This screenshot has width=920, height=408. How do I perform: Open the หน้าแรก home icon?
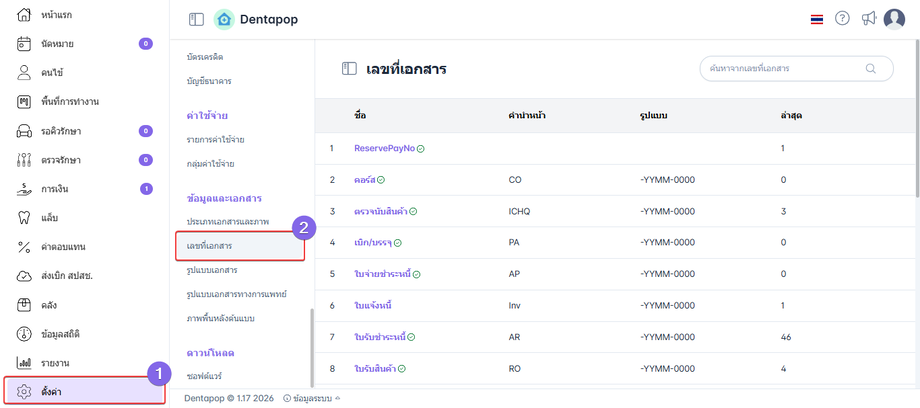(25, 15)
